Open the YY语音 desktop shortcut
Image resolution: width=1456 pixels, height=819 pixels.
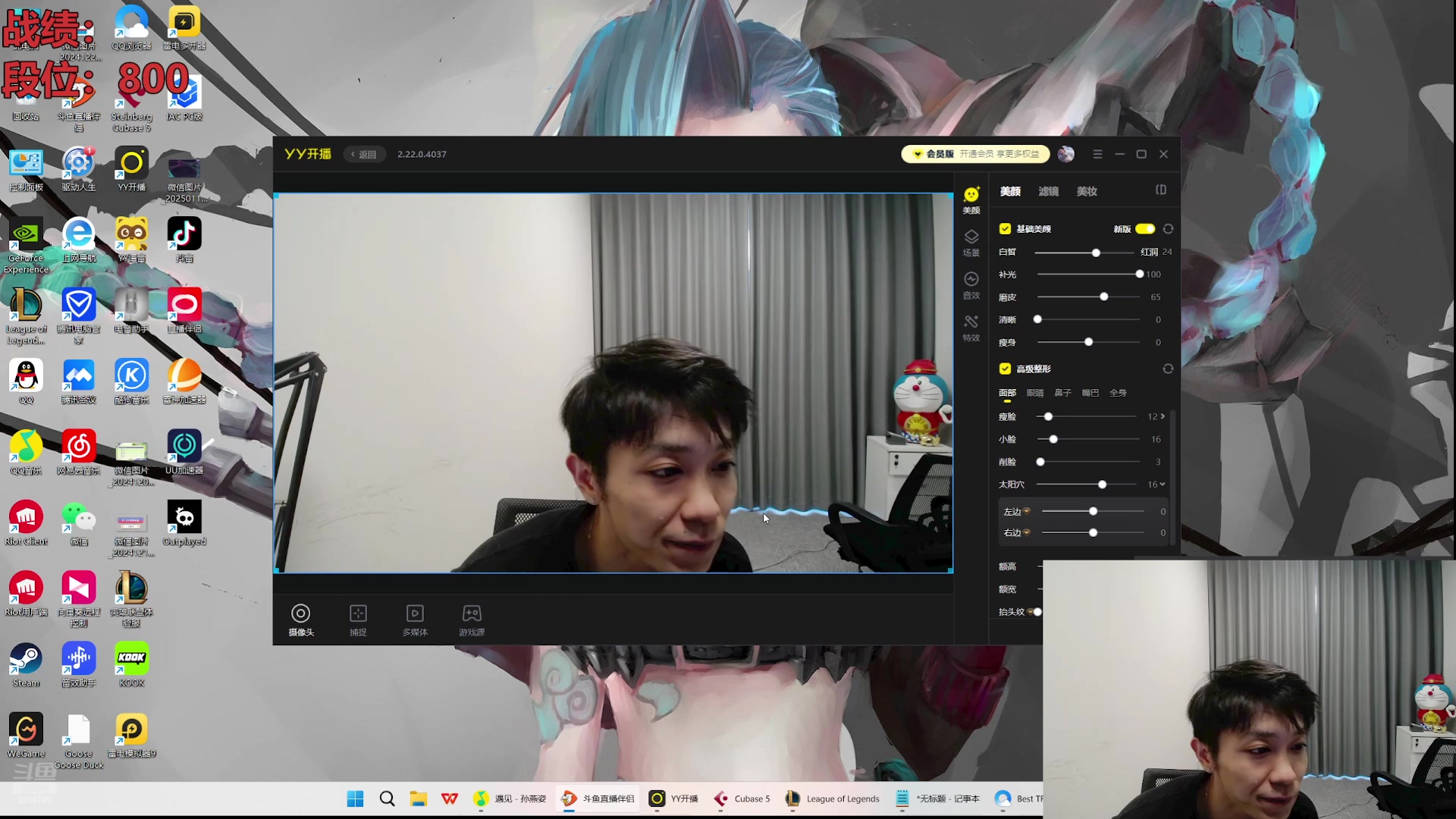[132, 240]
